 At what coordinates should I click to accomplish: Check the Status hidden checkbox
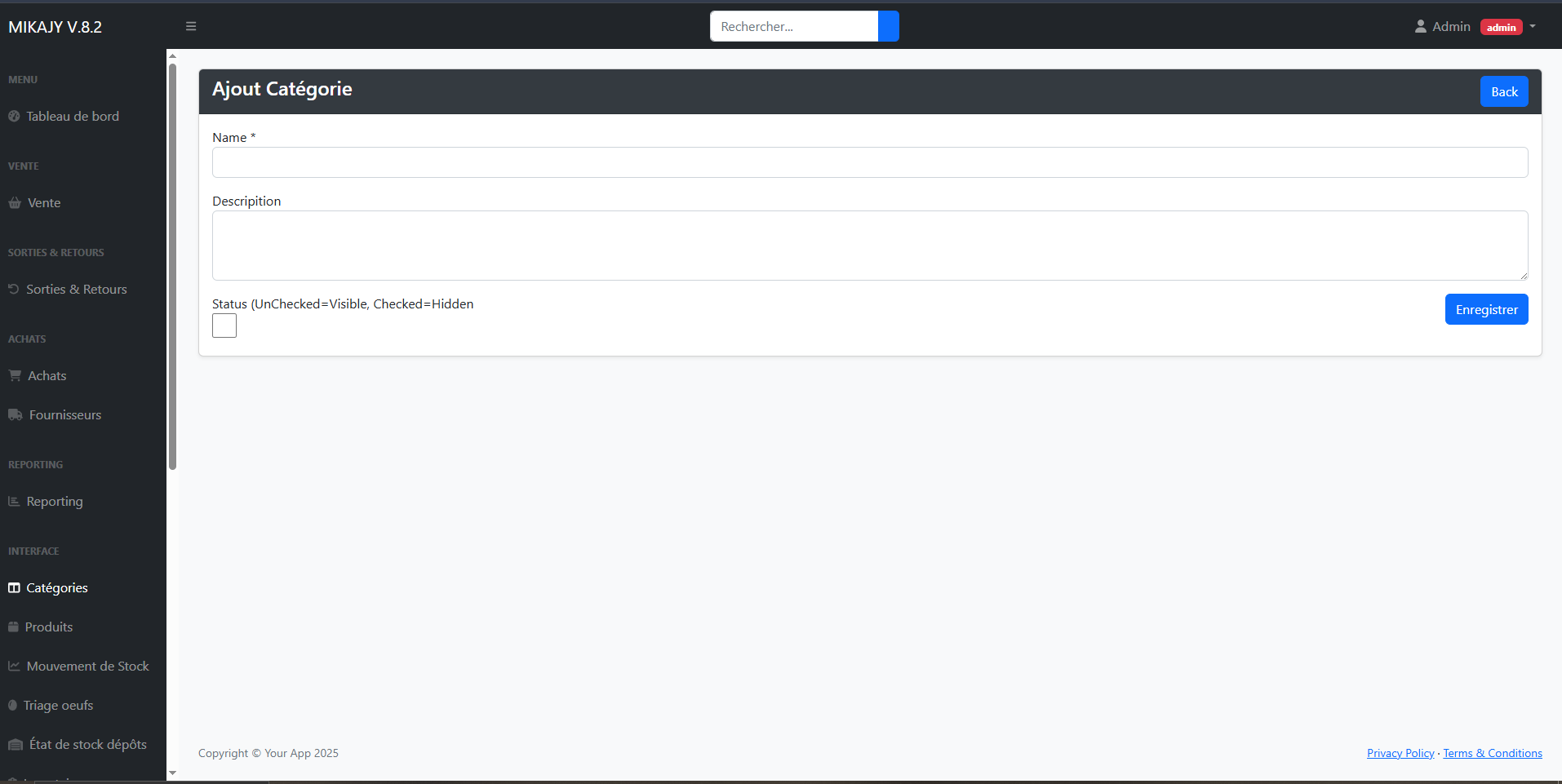click(224, 326)
